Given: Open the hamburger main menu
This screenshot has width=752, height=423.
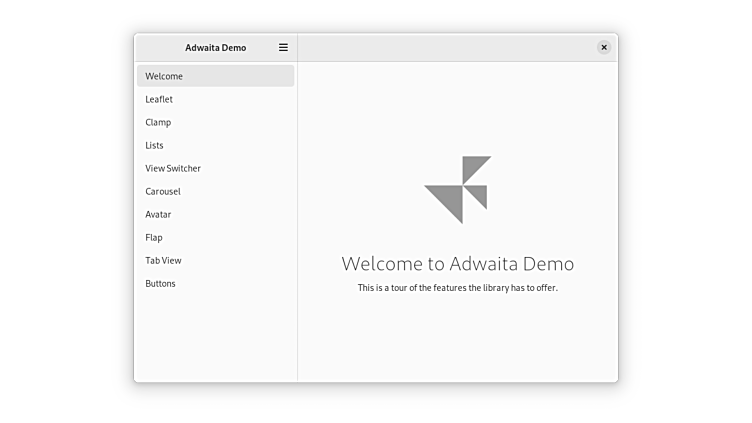Looking at the screenshot, I should tap(283, 47).
